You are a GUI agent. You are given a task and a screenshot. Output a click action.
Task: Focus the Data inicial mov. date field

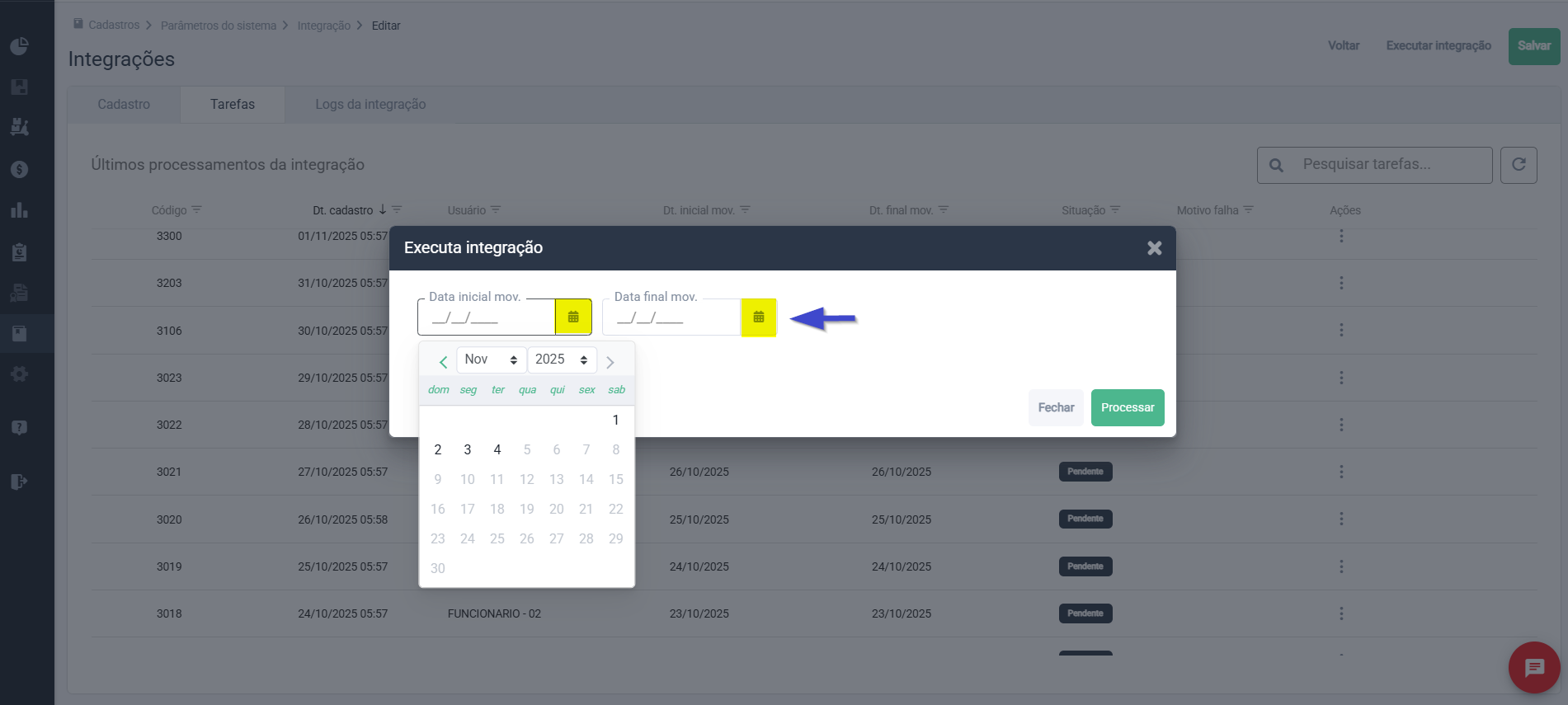coord(487,317)
